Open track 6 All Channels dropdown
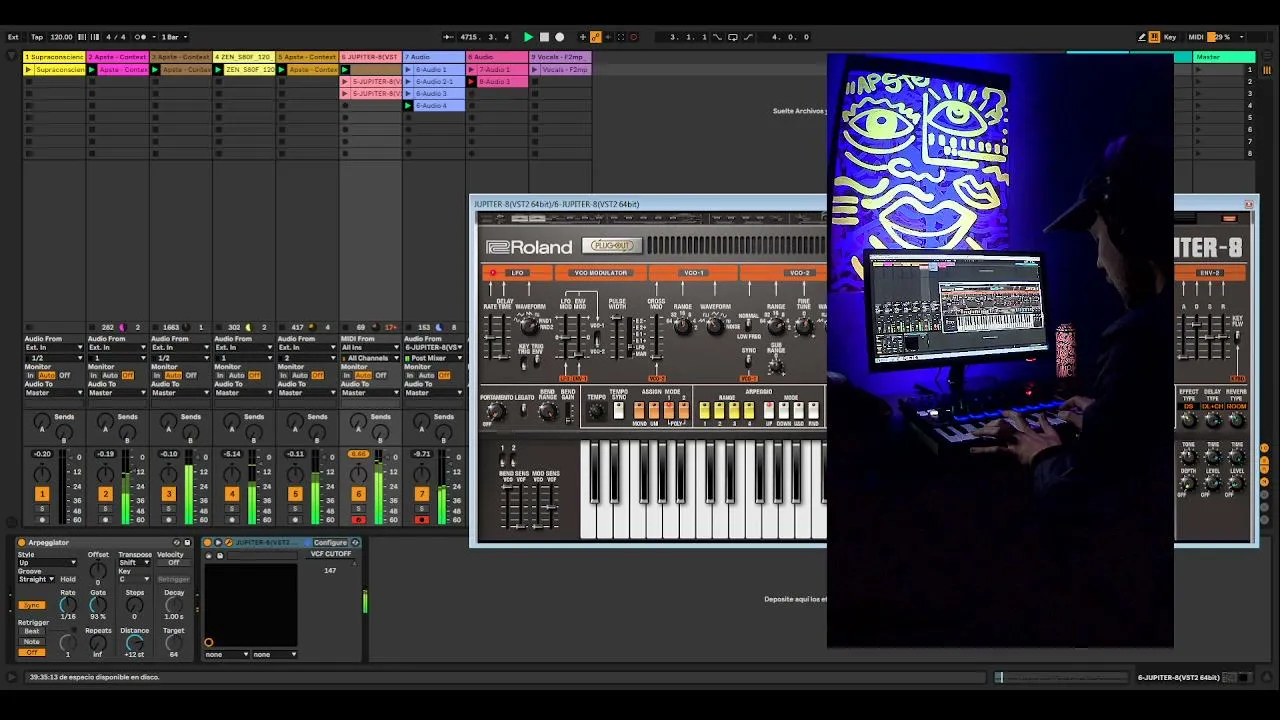 click(370, 358)
